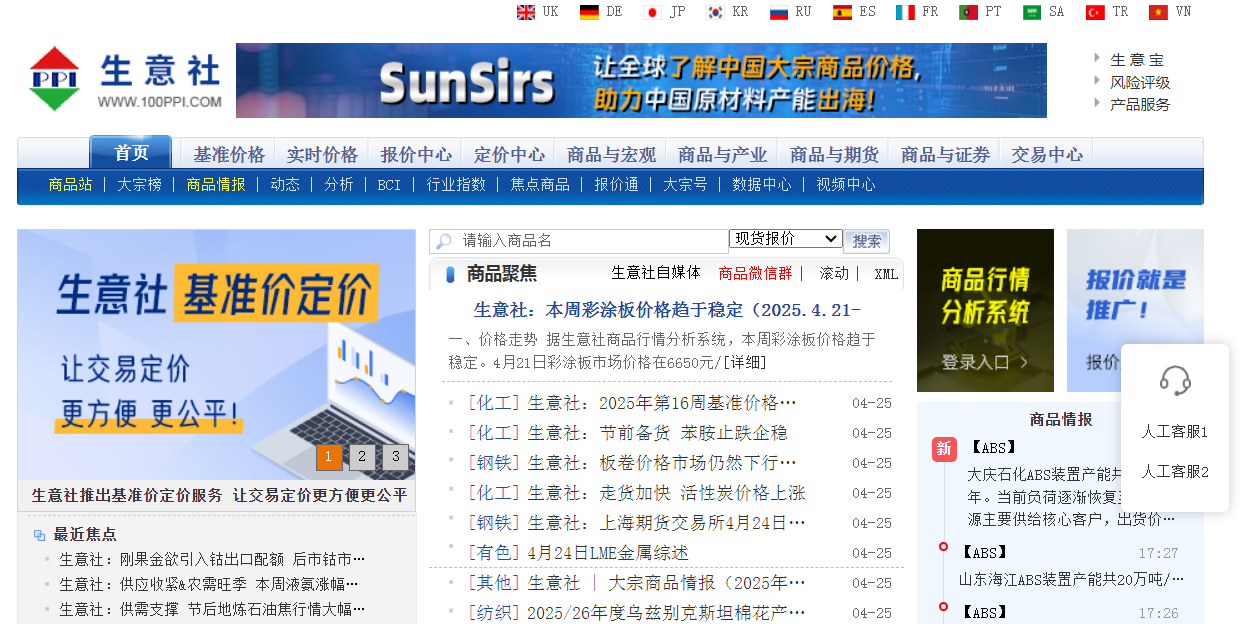Viewport: 1240px width, 624px height.
Task: Choose the French FR flag icon
Action: point(905,12)
